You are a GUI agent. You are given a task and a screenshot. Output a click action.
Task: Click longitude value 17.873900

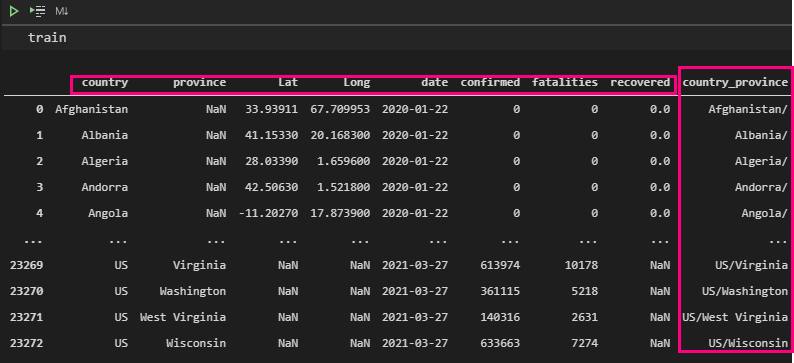[340, 213]
